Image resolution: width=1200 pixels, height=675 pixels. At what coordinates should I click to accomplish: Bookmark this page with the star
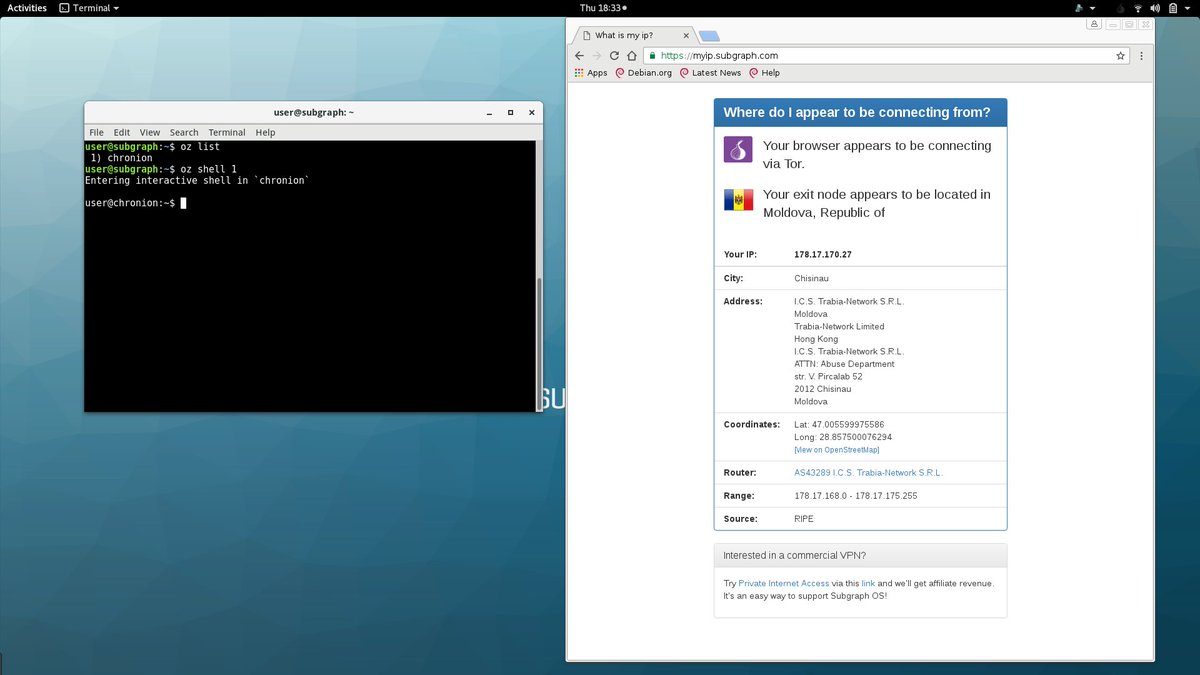pyautogui.click(x=1121, y=56)
